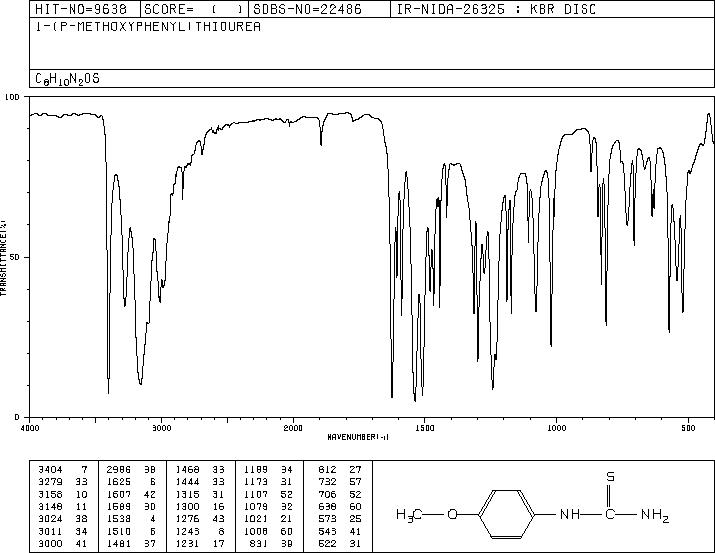Click peak table entry 1315
Screen dimensions: 715x553
coord(187,494)
